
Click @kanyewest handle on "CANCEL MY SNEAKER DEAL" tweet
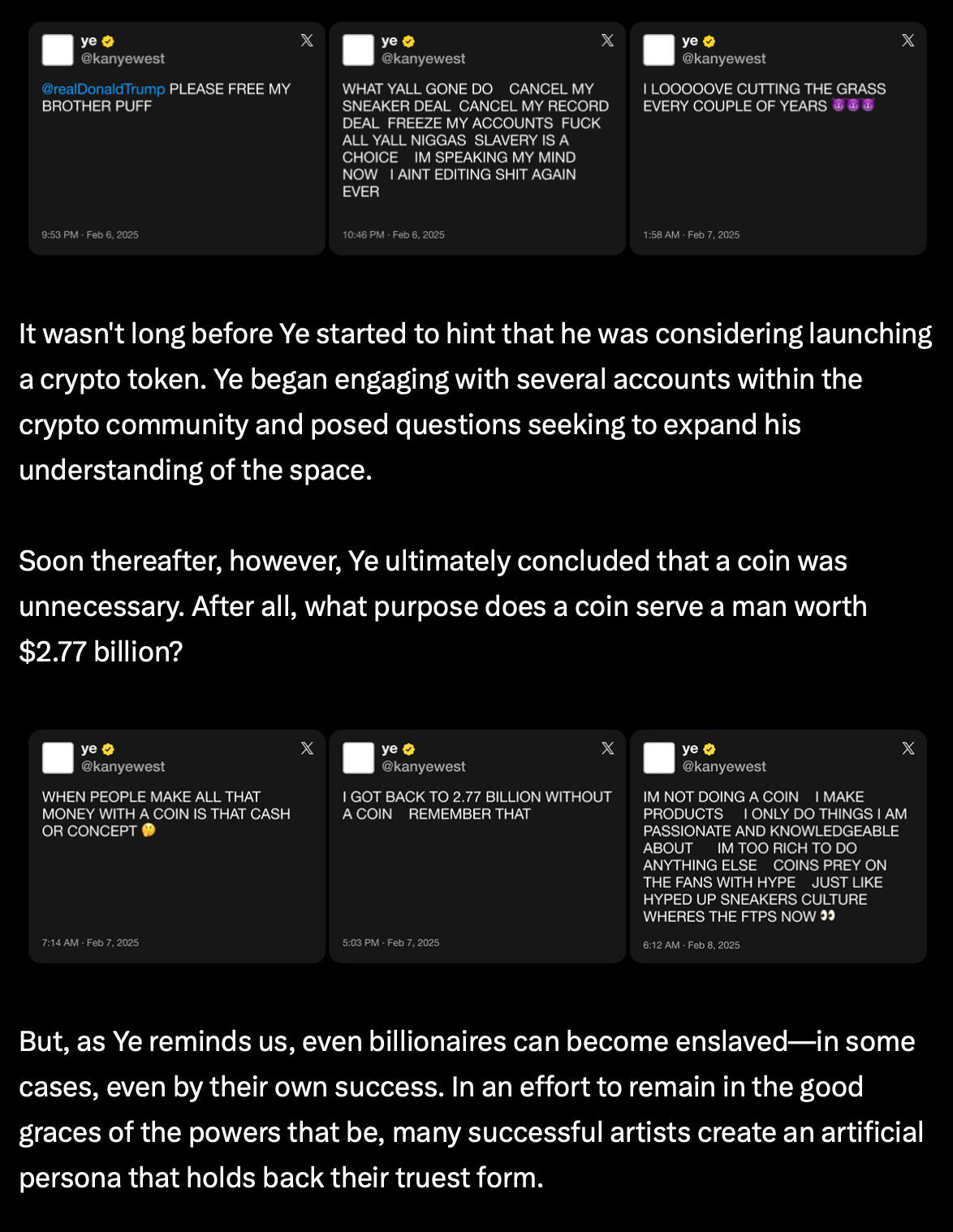(423, 58)
